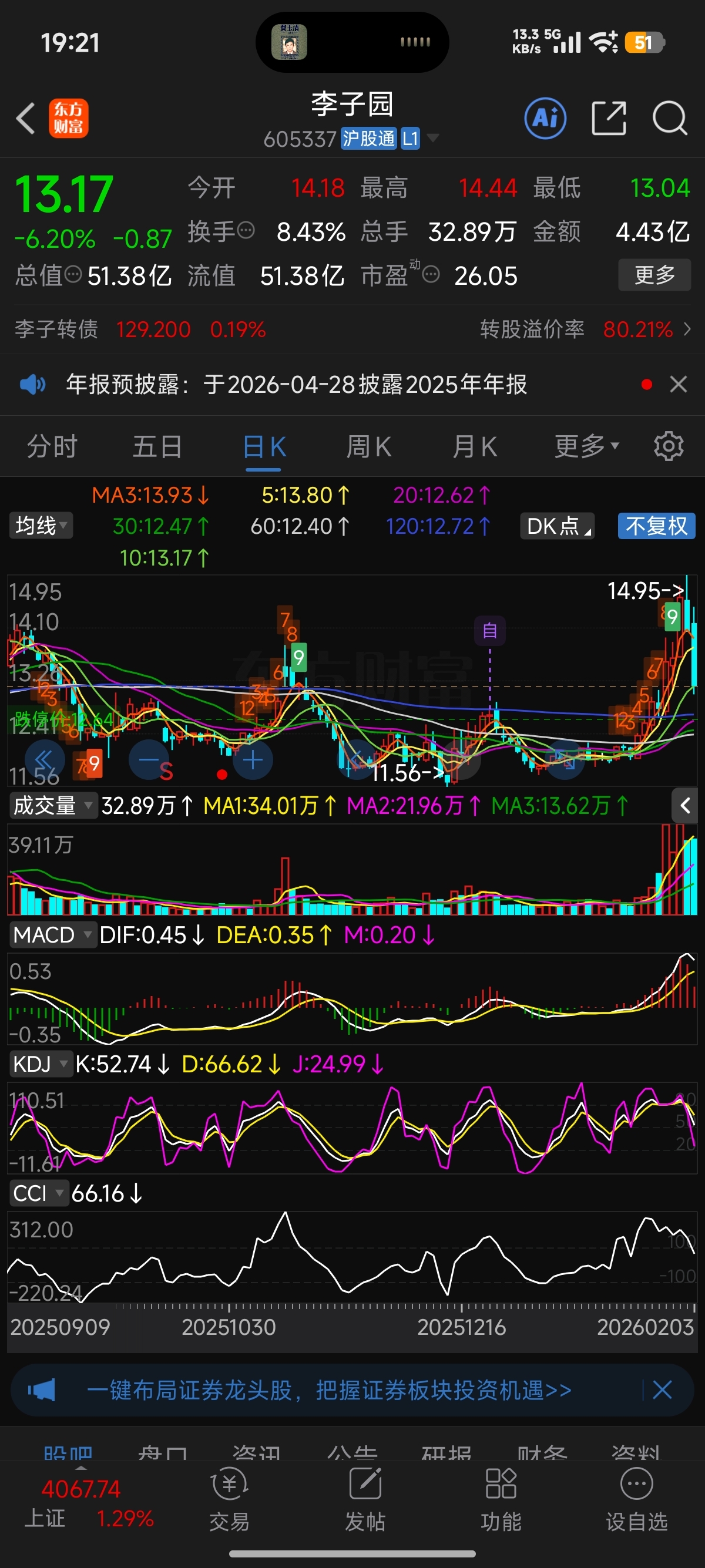Switch to 月K tab

(474, 446)
